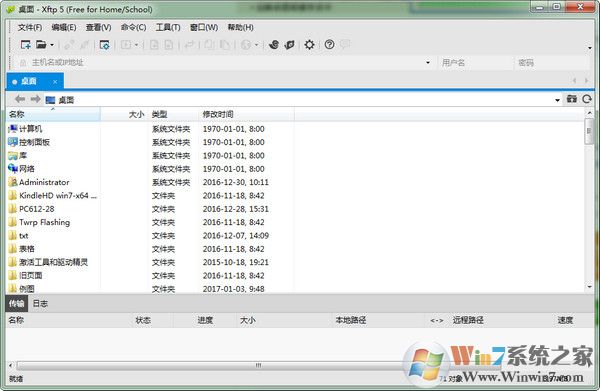
Task: Click the 进度 transfer column header
Action: coord(205,320)
